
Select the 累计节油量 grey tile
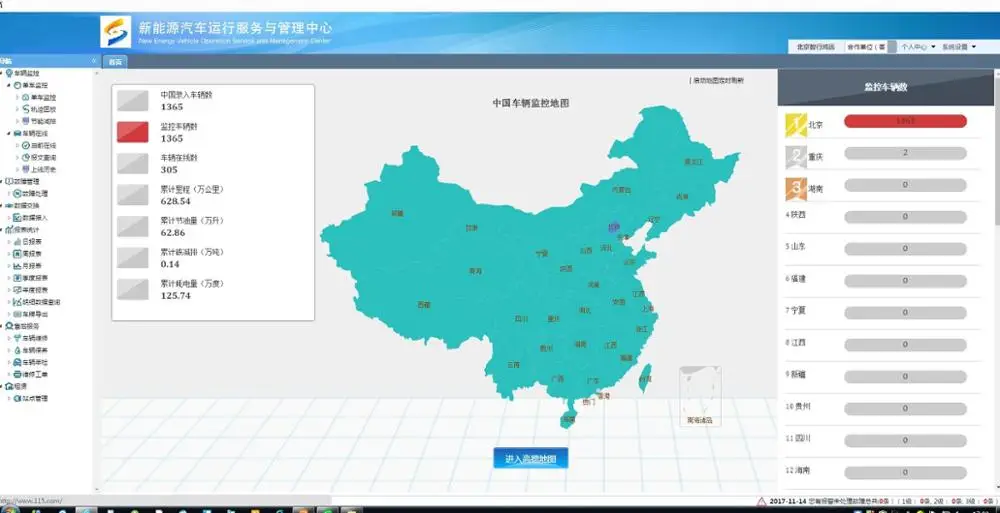coord(133,227)
